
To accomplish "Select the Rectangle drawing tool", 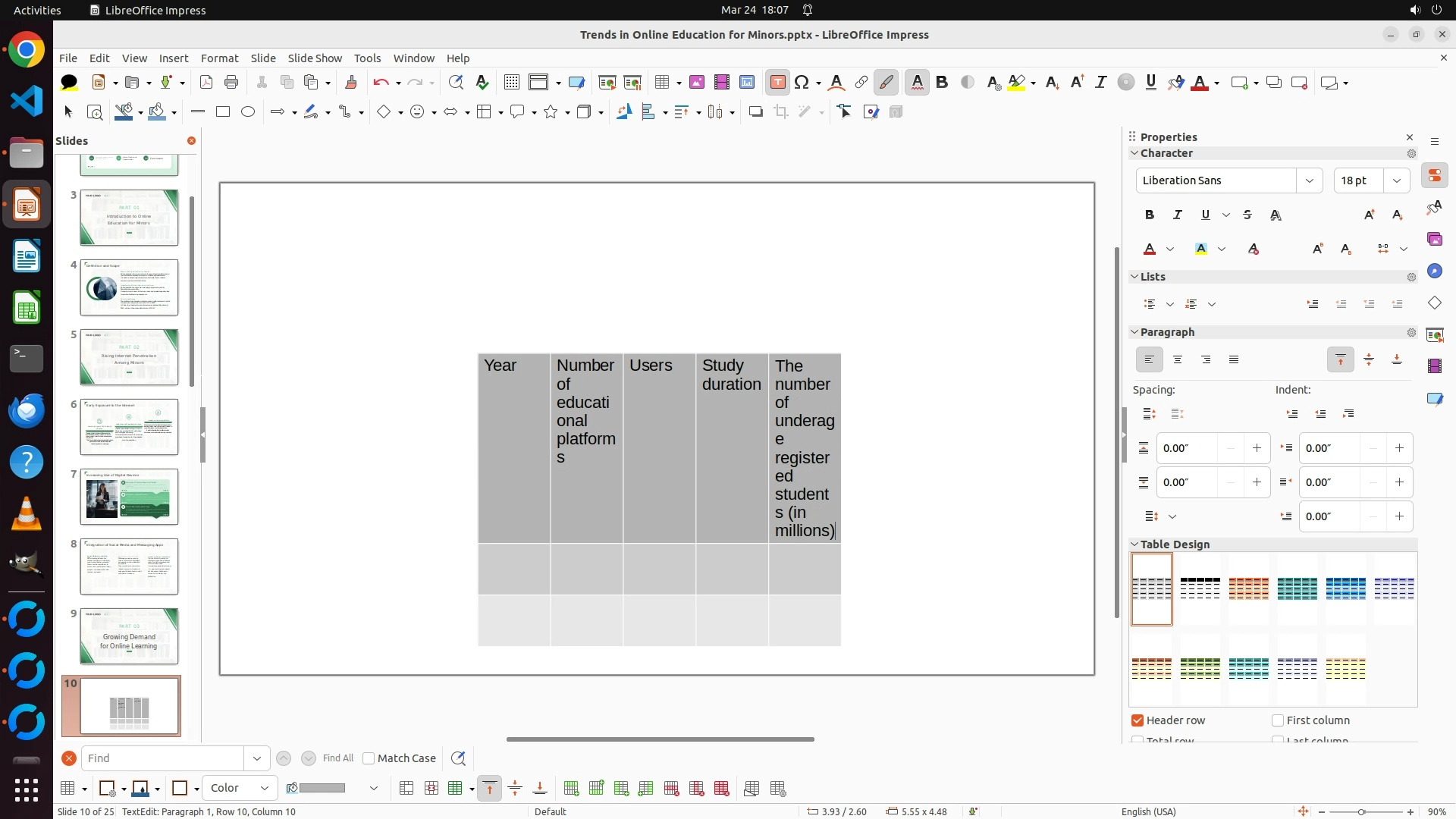I will pyautogui.click(x=223, y=112).
